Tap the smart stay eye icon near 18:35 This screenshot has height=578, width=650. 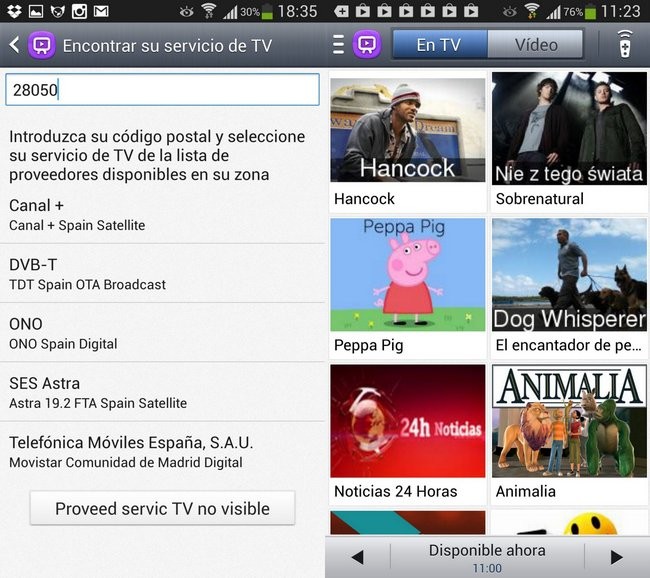coord(187,12)
